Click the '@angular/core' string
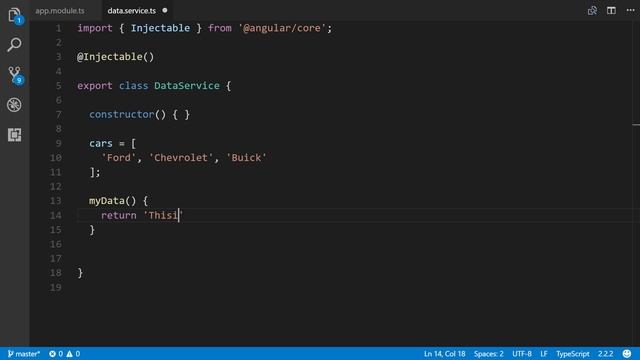This screenshot has height=360, width=640. click(282, 28)
